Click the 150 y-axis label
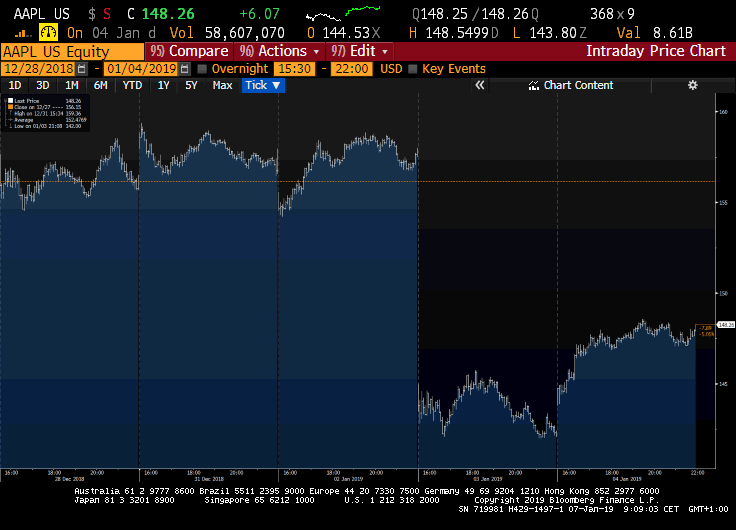The image size is (736, 530). pyautogui.click(x=723, y=293)
